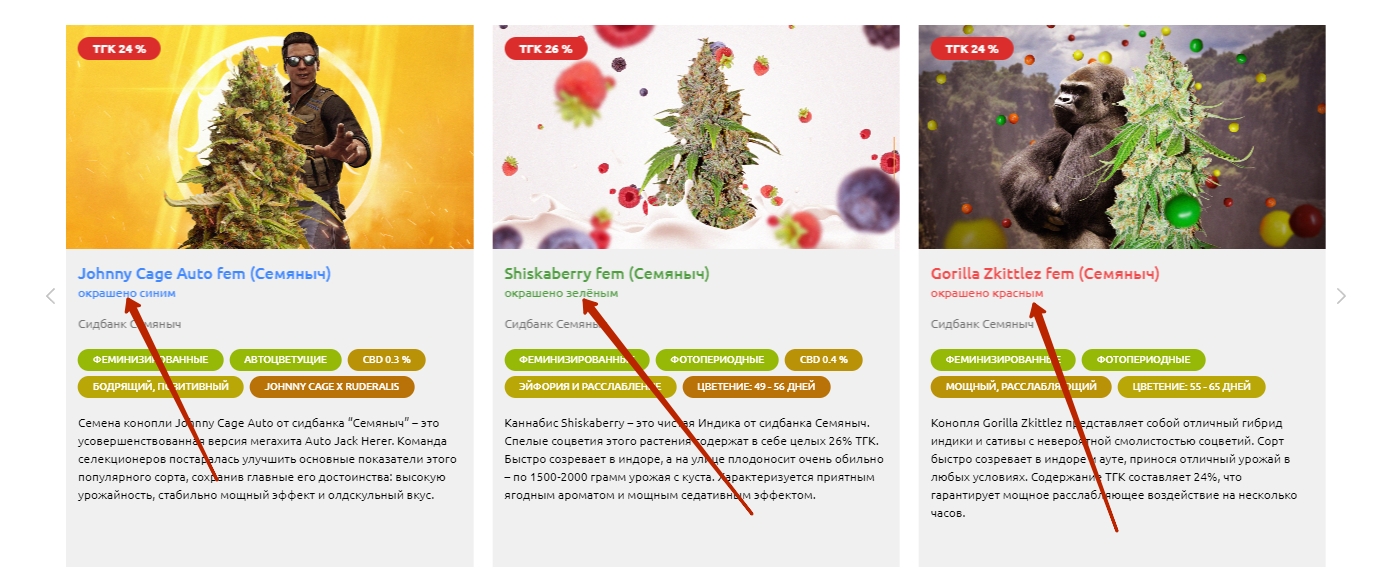Click the Johnny Cage x Ruderalis tag
Screen dimensions: 1391x585
(332, 386)
